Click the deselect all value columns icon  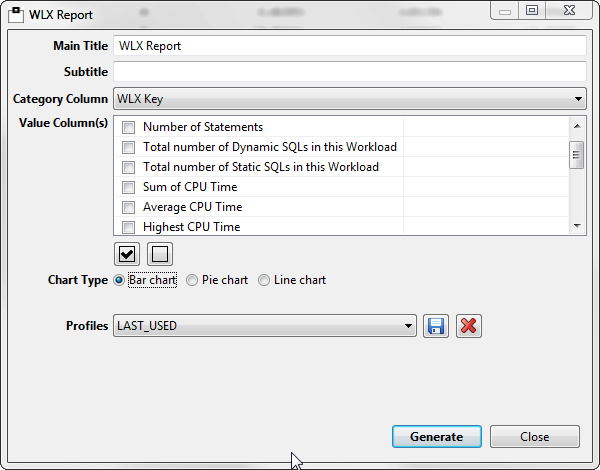coord(161,253)
